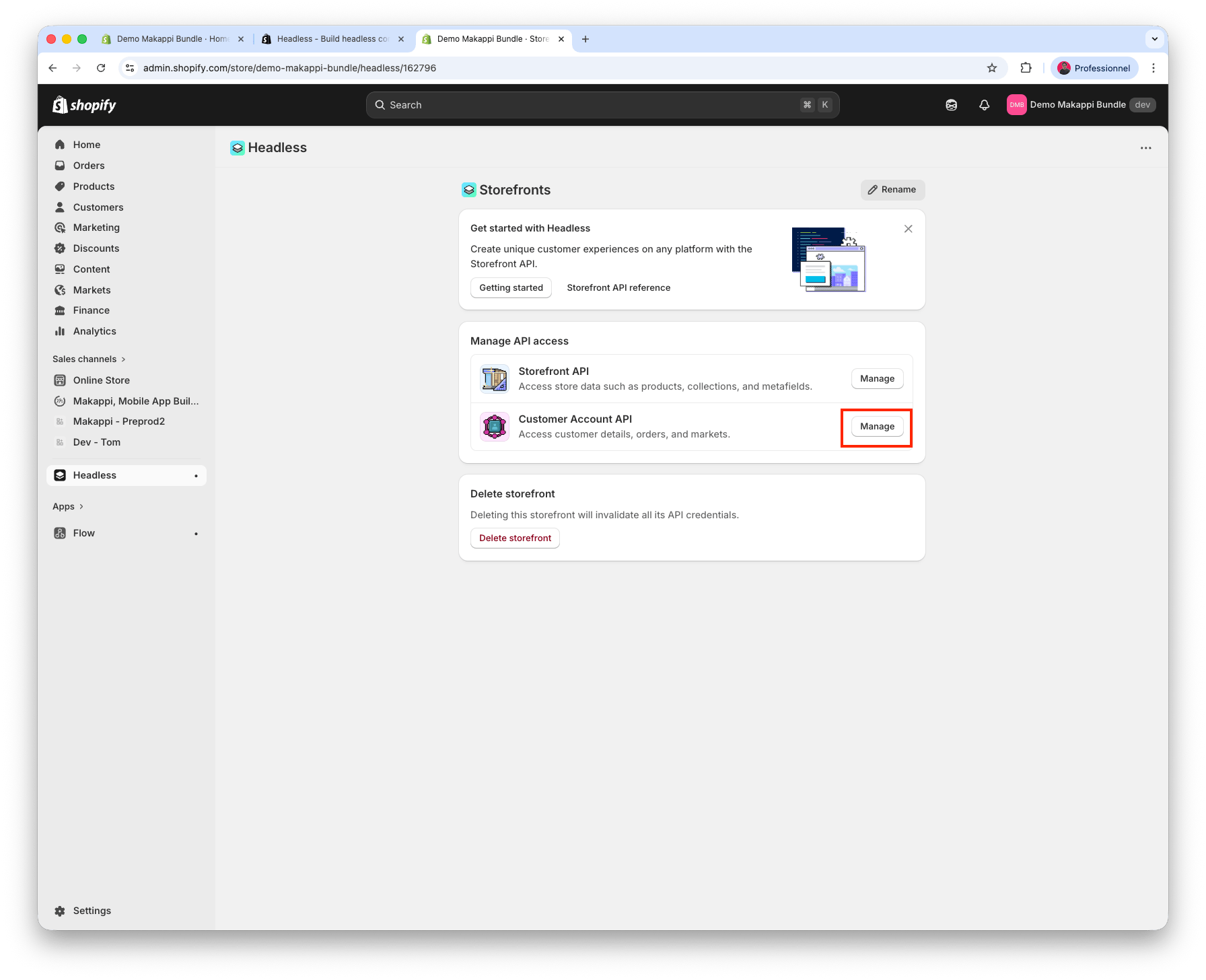Open the Sidekick assistant icon
1206x980 pixels.
(951, 105)
